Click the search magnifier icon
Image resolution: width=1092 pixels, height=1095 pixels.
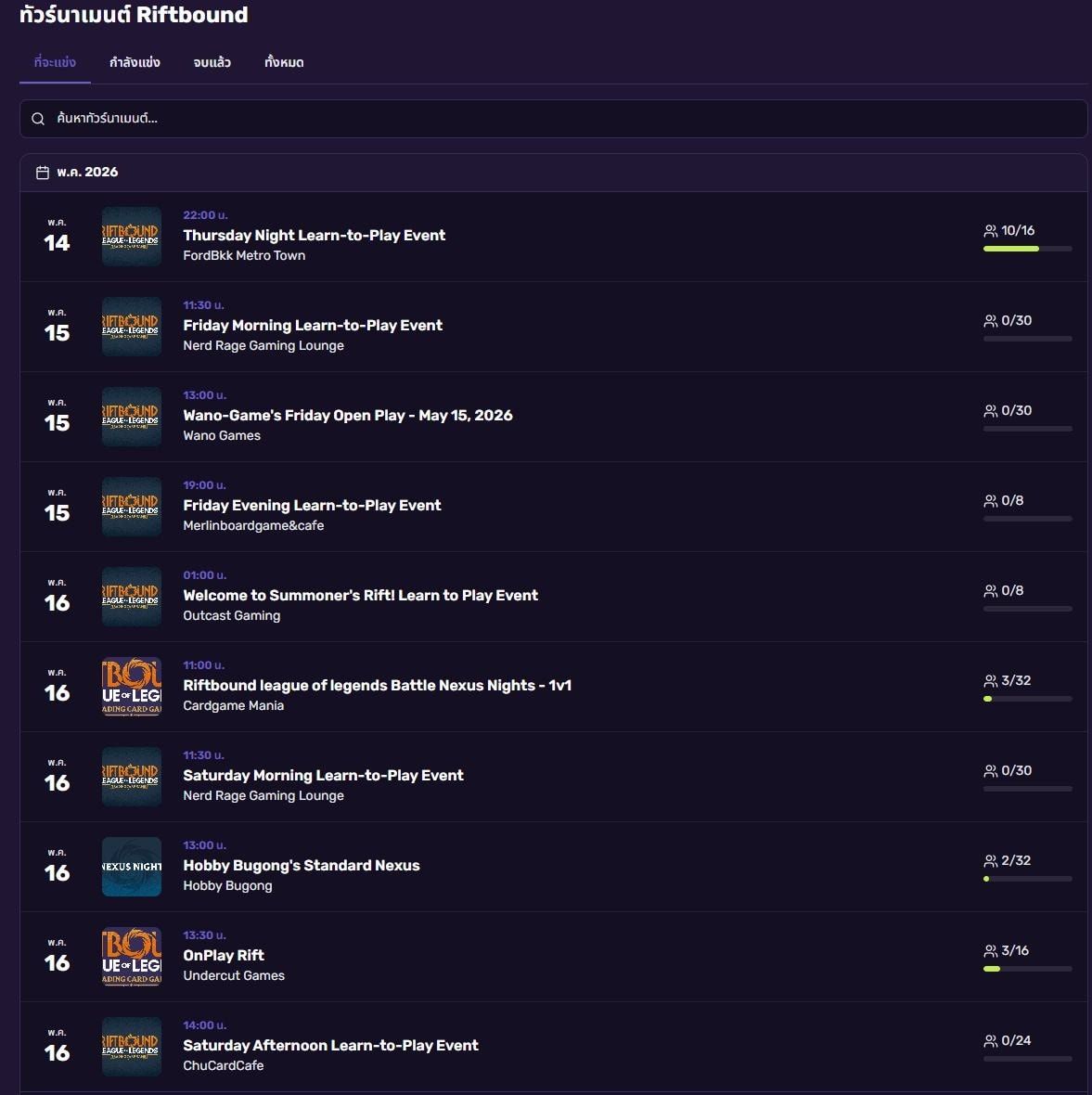coord(38,119)
